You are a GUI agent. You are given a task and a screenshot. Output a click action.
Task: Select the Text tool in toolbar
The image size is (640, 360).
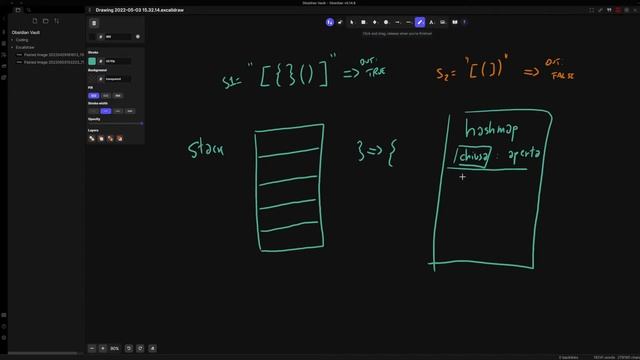(x=431, y=22)
